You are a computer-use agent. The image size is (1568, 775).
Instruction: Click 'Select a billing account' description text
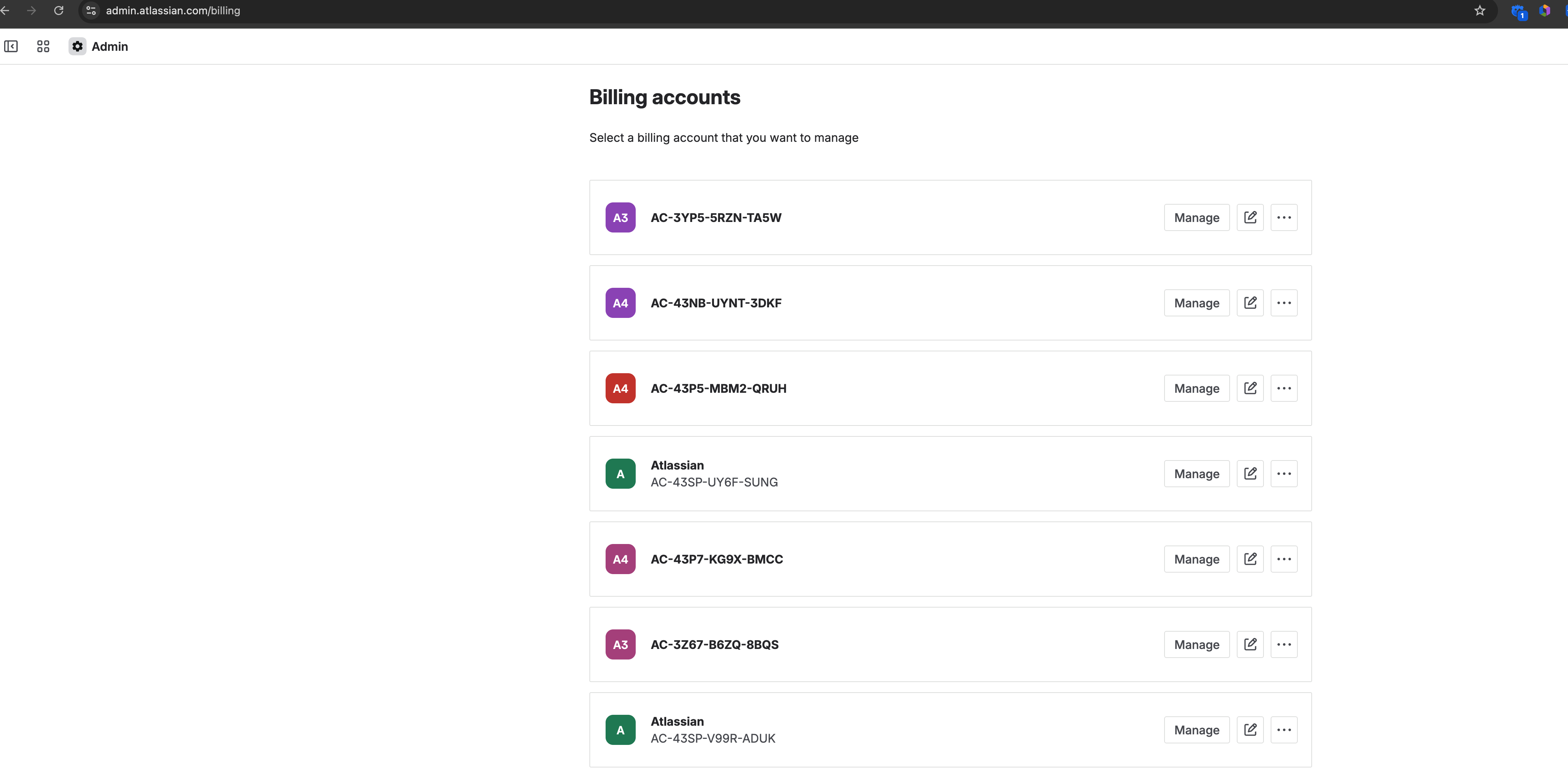[724, 138]
